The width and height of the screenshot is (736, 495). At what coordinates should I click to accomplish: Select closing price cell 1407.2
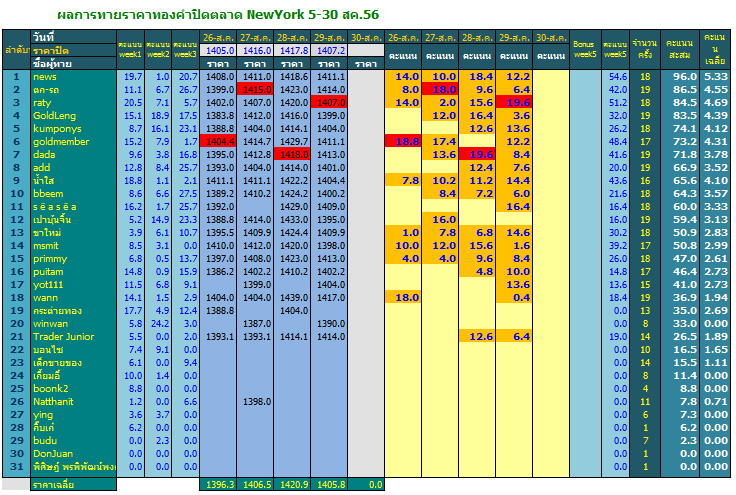[x=329, y=50]
